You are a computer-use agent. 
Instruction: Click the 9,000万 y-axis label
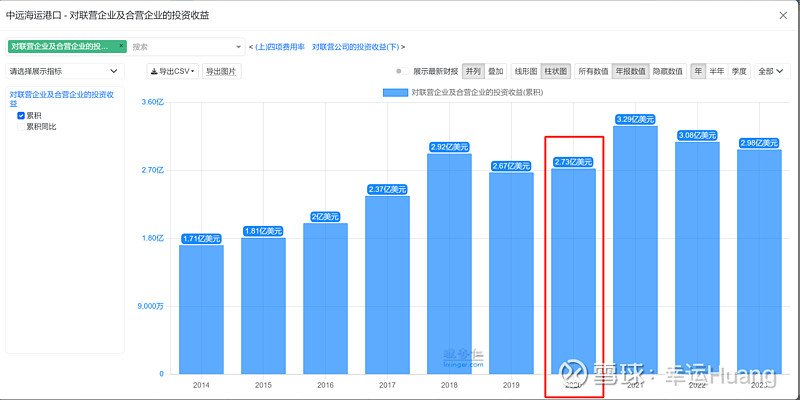click(152, 306)
